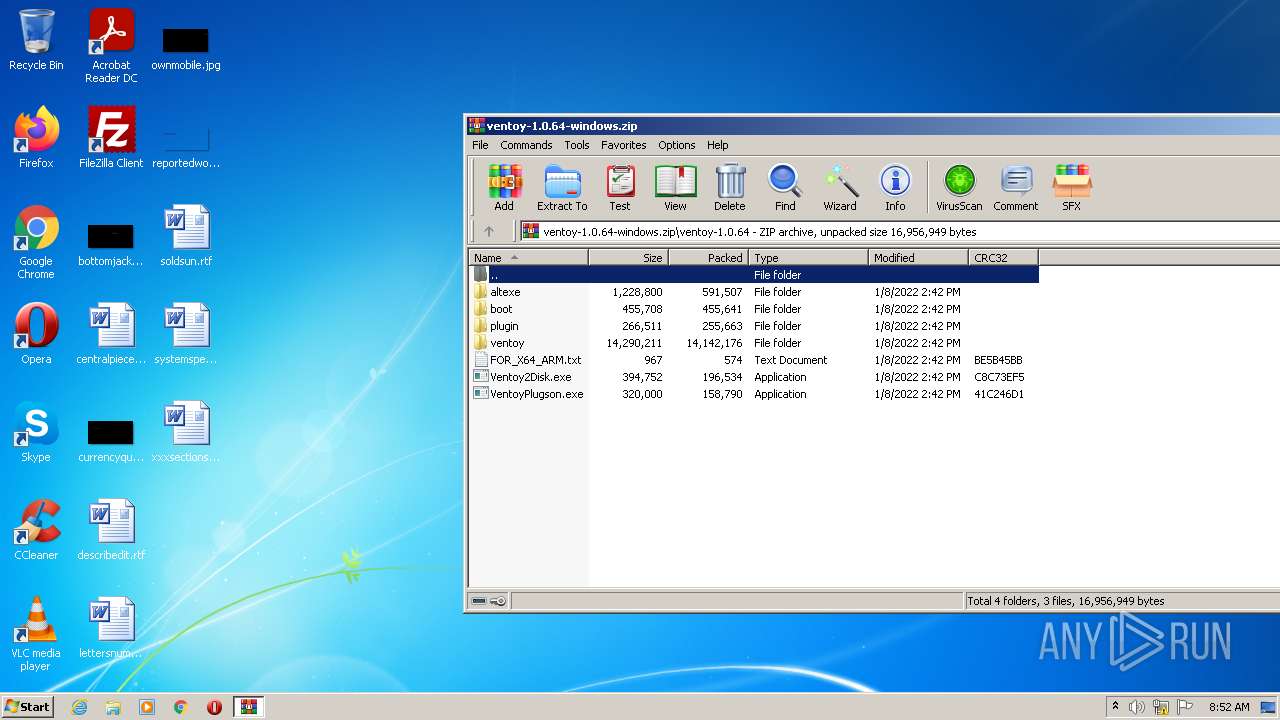The width and height of the screenshot is (1280, 720).
Task: Launch CCleaner desktop shortcut
Action: pyautogui.click(x=36, y=529)
